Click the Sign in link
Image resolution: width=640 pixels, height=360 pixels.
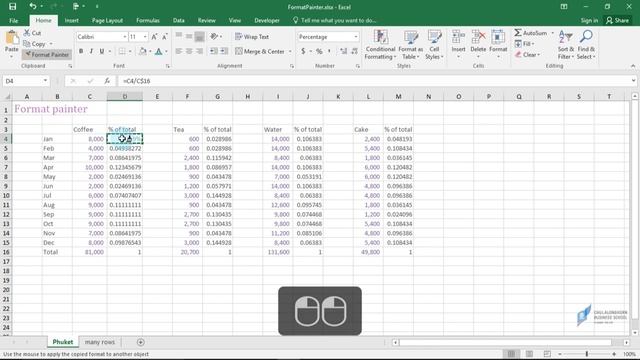point(589,20)
